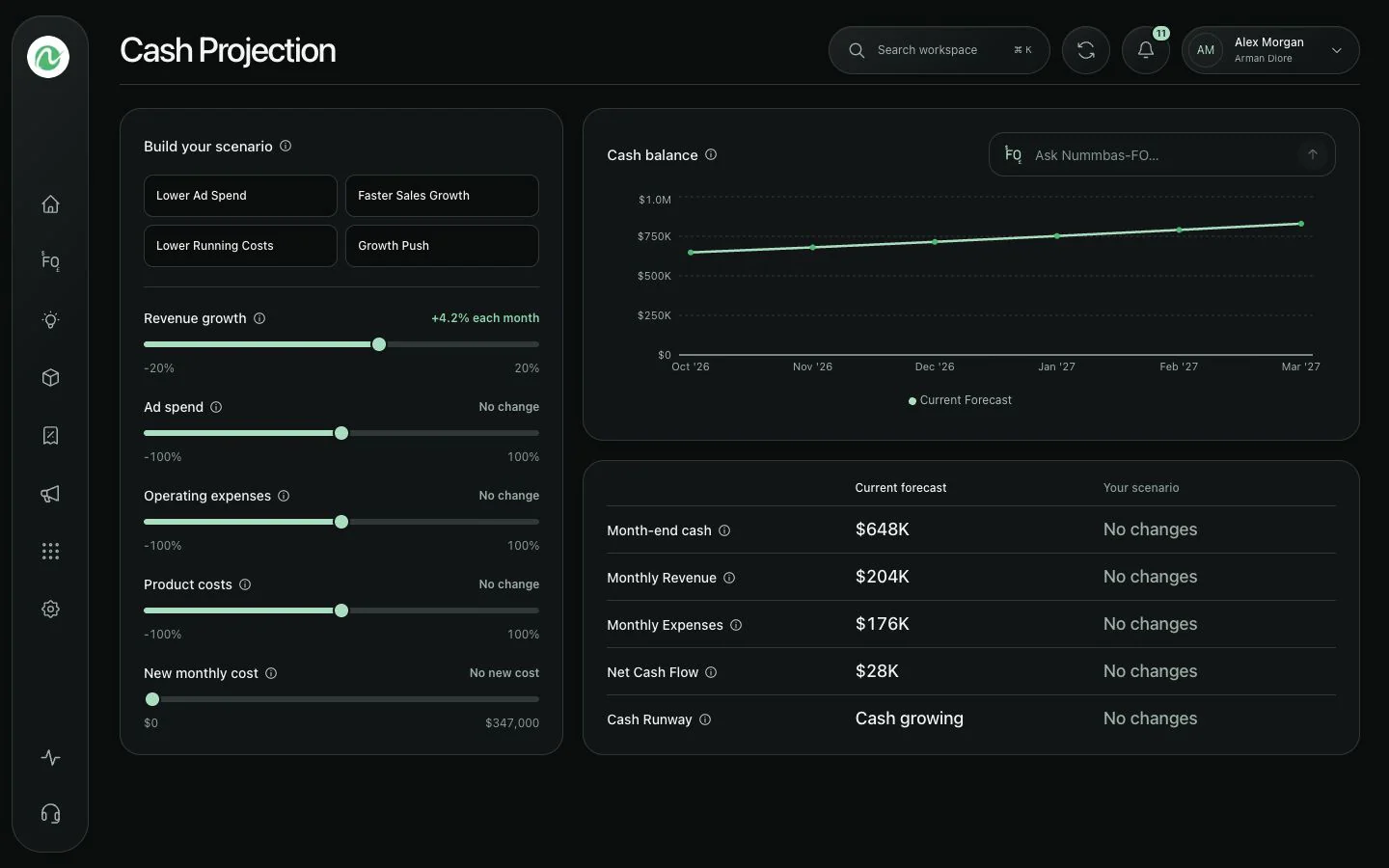Open the activity pulse sidebar icon
This screenshot has height=868, width=1389.
point(50,758)
